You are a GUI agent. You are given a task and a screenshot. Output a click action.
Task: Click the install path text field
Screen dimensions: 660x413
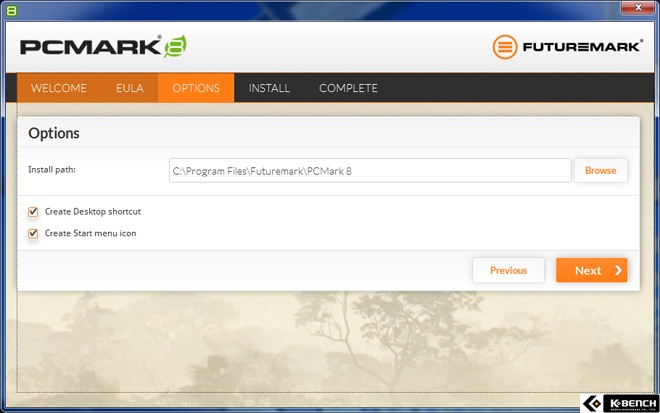click(370, 171)
